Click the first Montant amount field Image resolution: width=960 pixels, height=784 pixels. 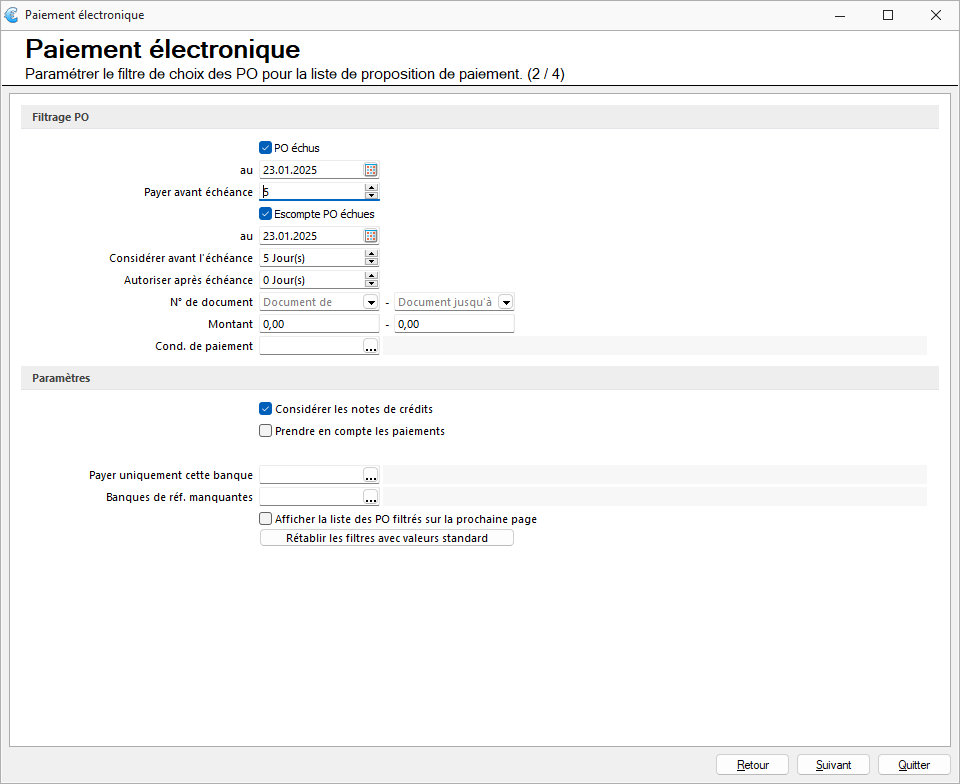point(319,324)
